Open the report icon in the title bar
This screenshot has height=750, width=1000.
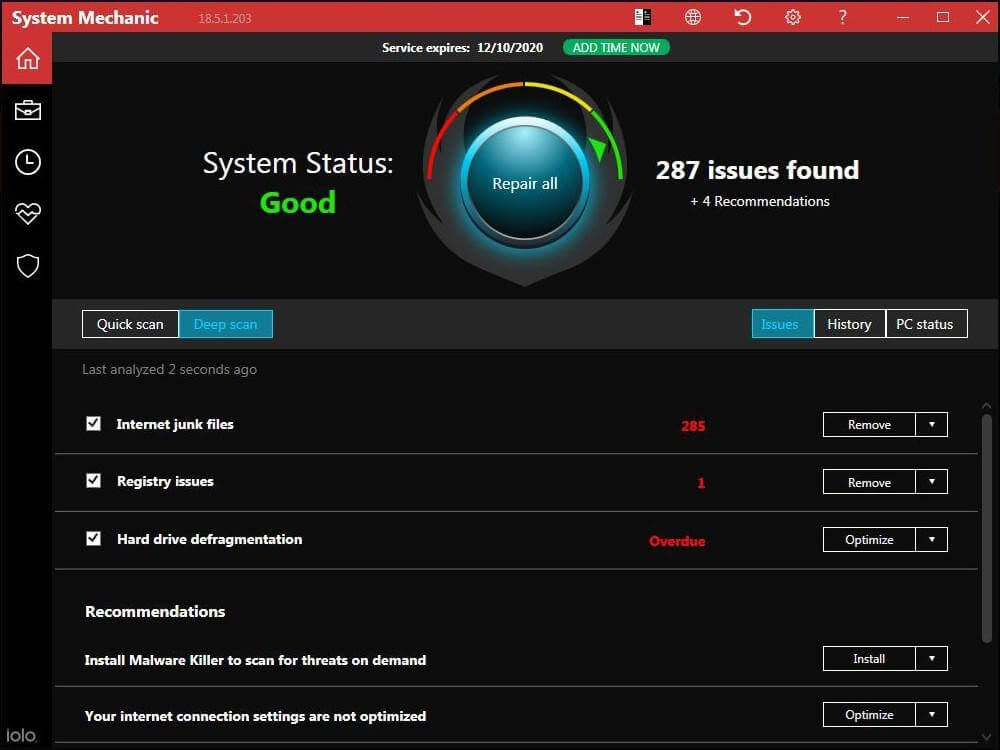click(642, 17)
